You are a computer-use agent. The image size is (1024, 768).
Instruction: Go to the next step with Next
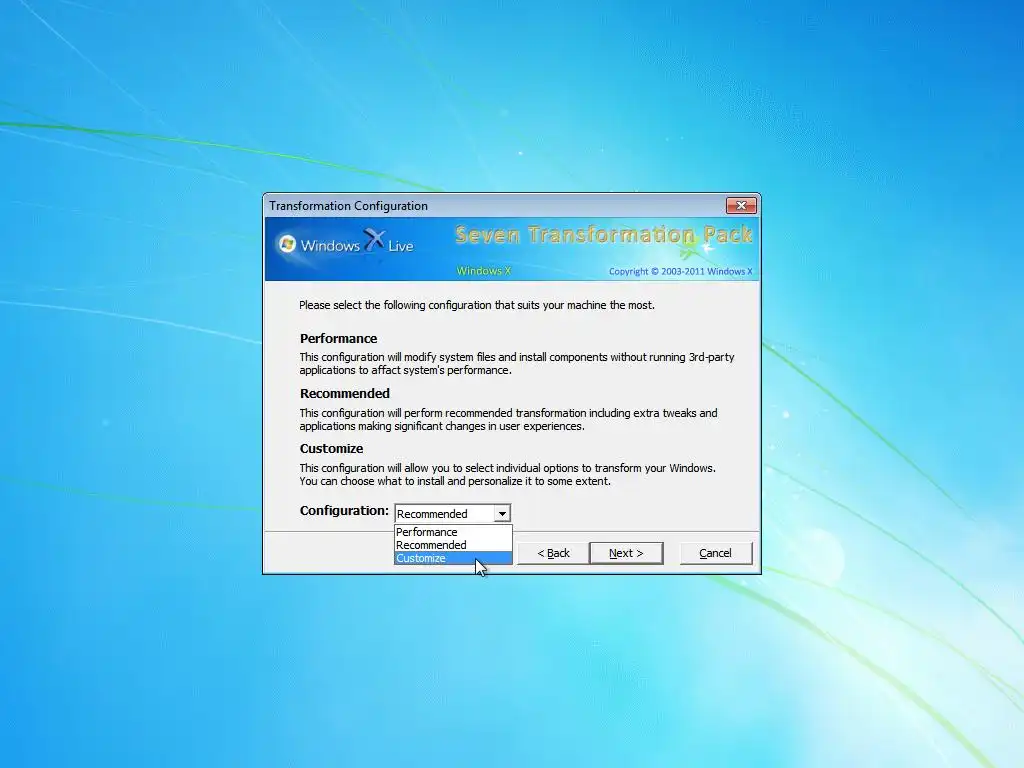click(x=626, y=553)
